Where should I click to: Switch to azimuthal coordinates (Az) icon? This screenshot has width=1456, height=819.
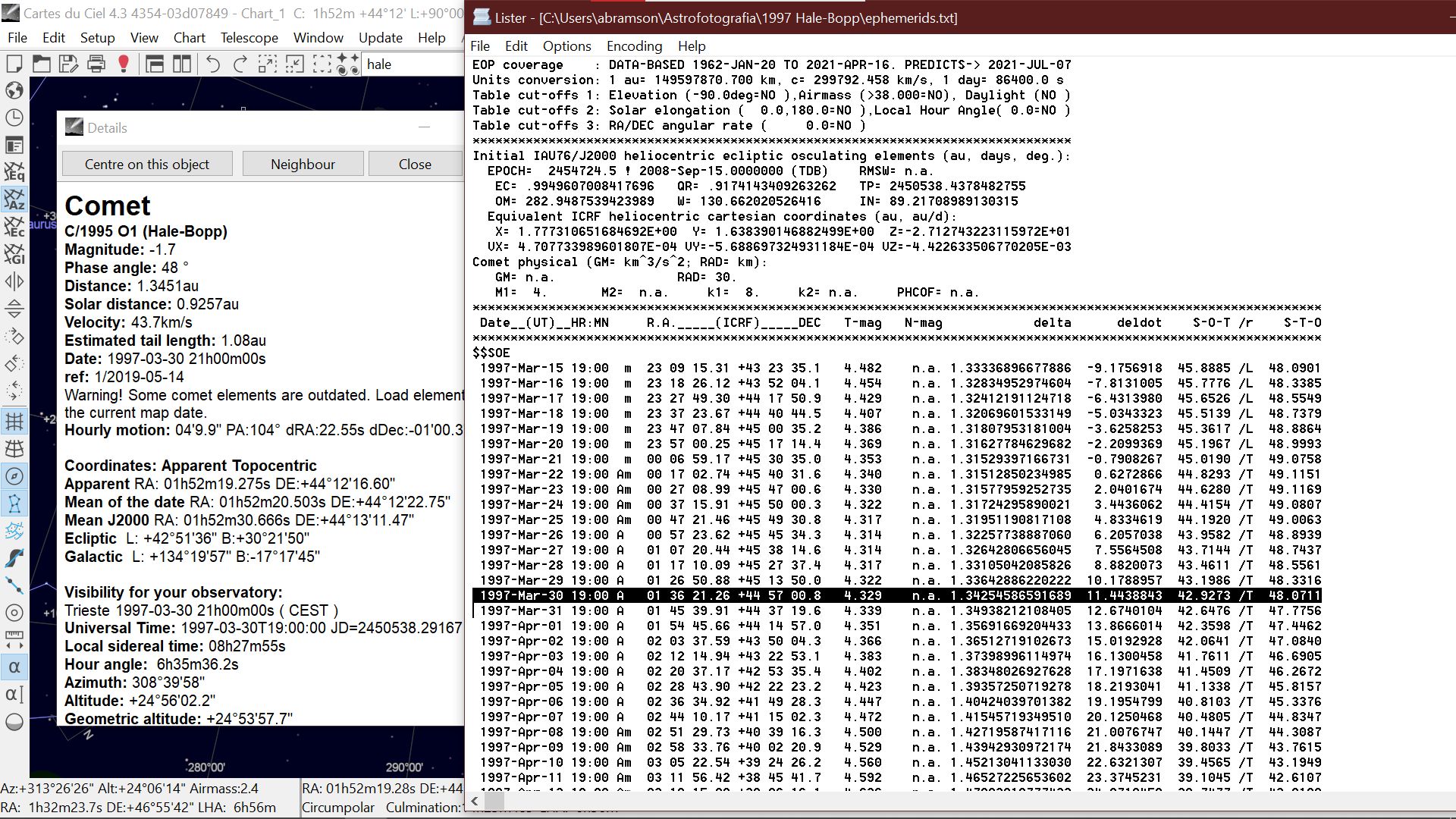click(x=14, y=199)
